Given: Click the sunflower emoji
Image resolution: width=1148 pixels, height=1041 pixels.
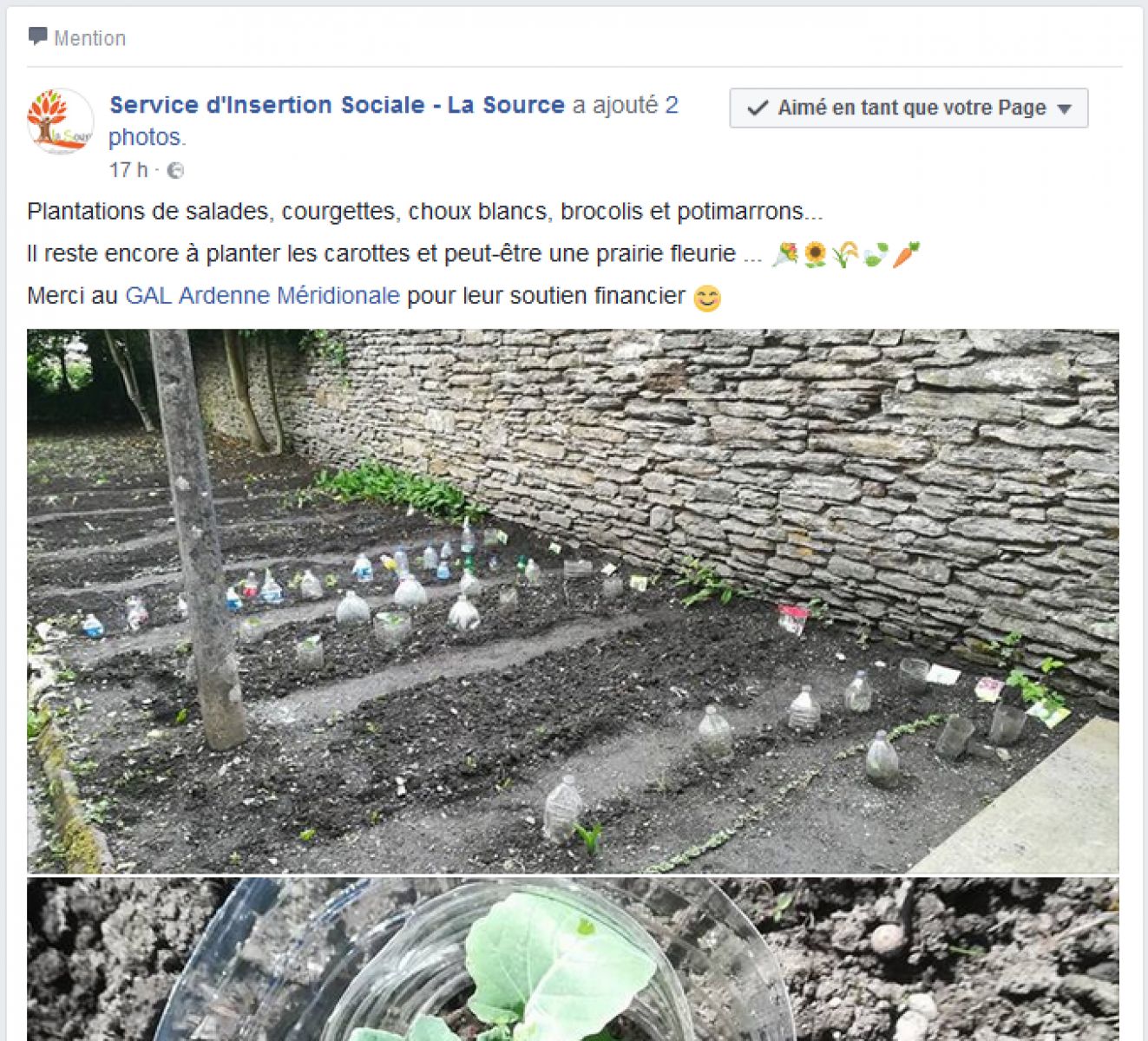Looking at the screenshot, I should click(x=814, y=254).
